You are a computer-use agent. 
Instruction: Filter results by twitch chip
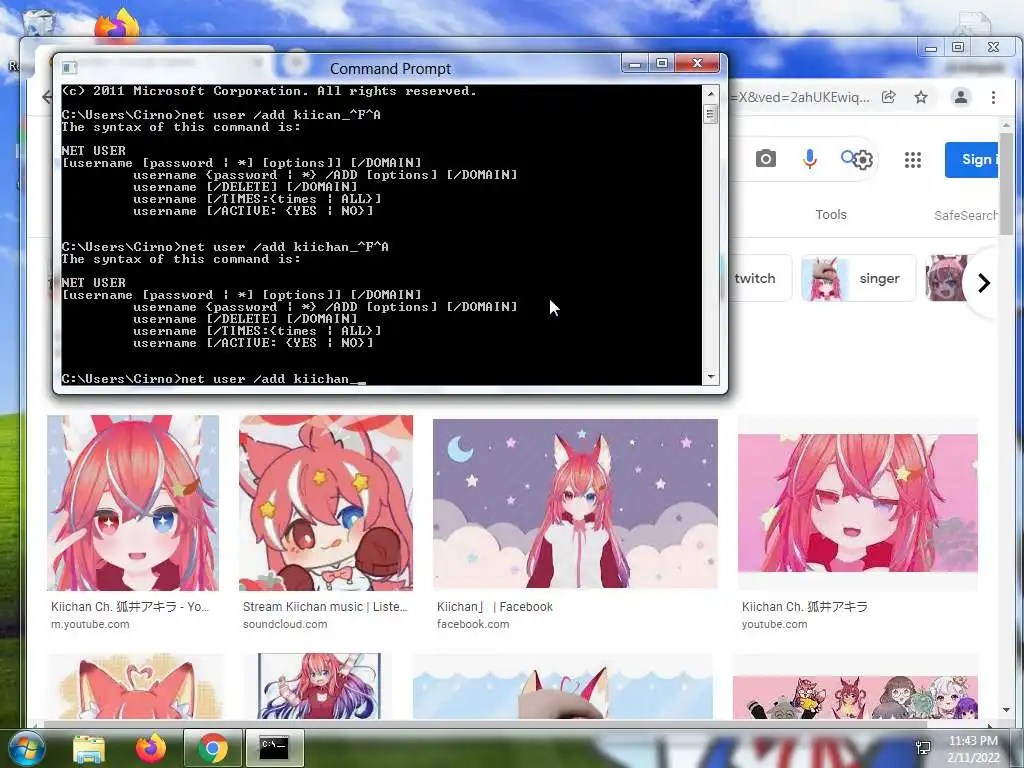tap(756, 278)
